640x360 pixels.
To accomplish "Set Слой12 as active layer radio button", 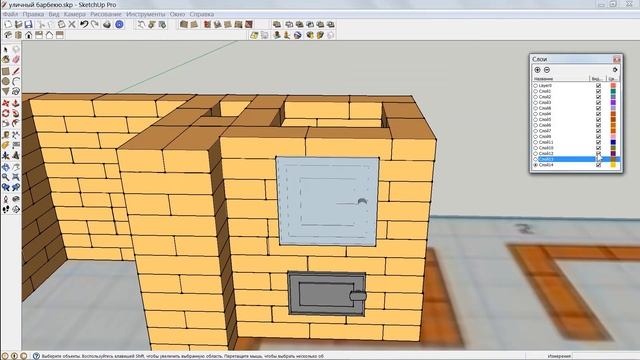I will [x=536, y=153].
